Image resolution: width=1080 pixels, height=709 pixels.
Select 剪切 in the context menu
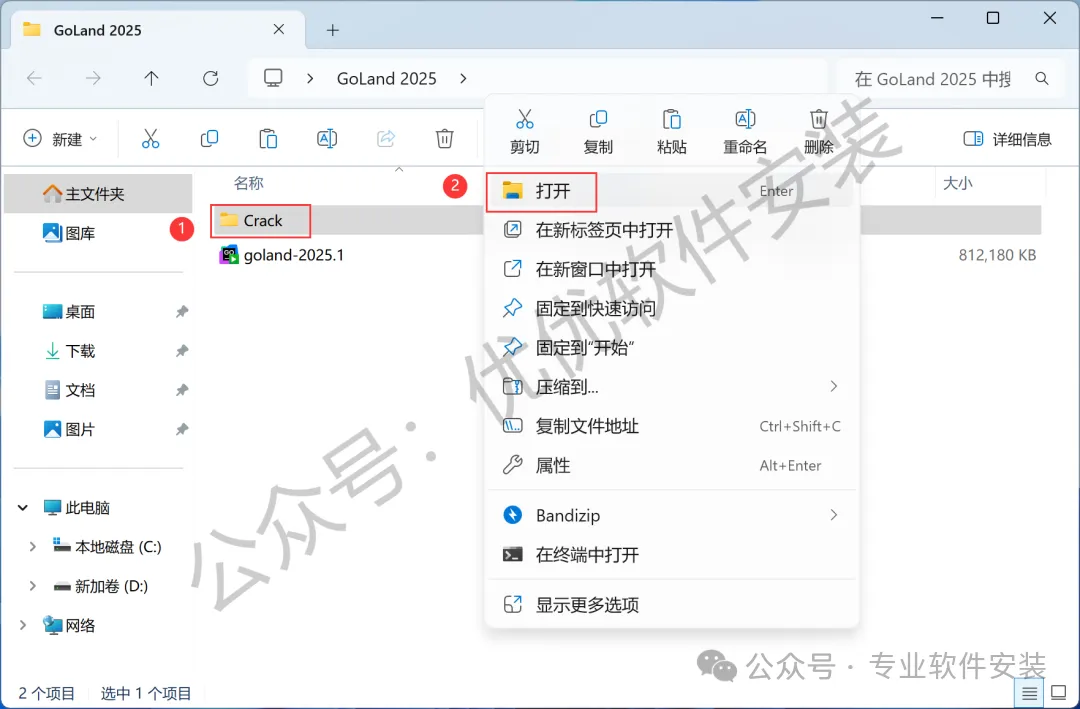(x=525, y=131)
